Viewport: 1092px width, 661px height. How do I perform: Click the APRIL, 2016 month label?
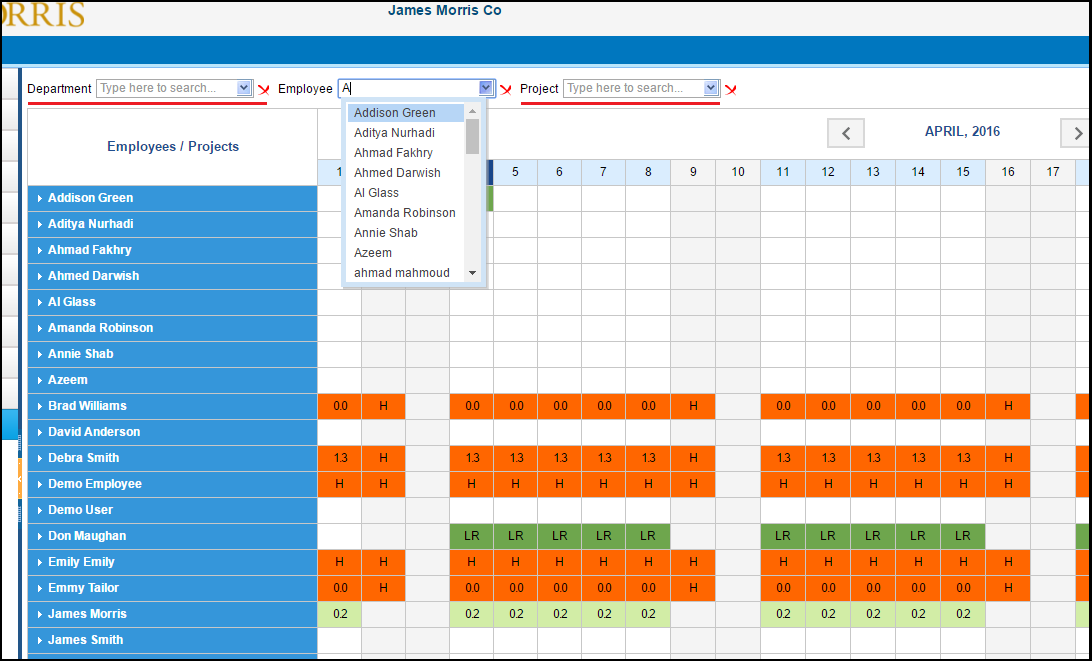pos(962,132)
